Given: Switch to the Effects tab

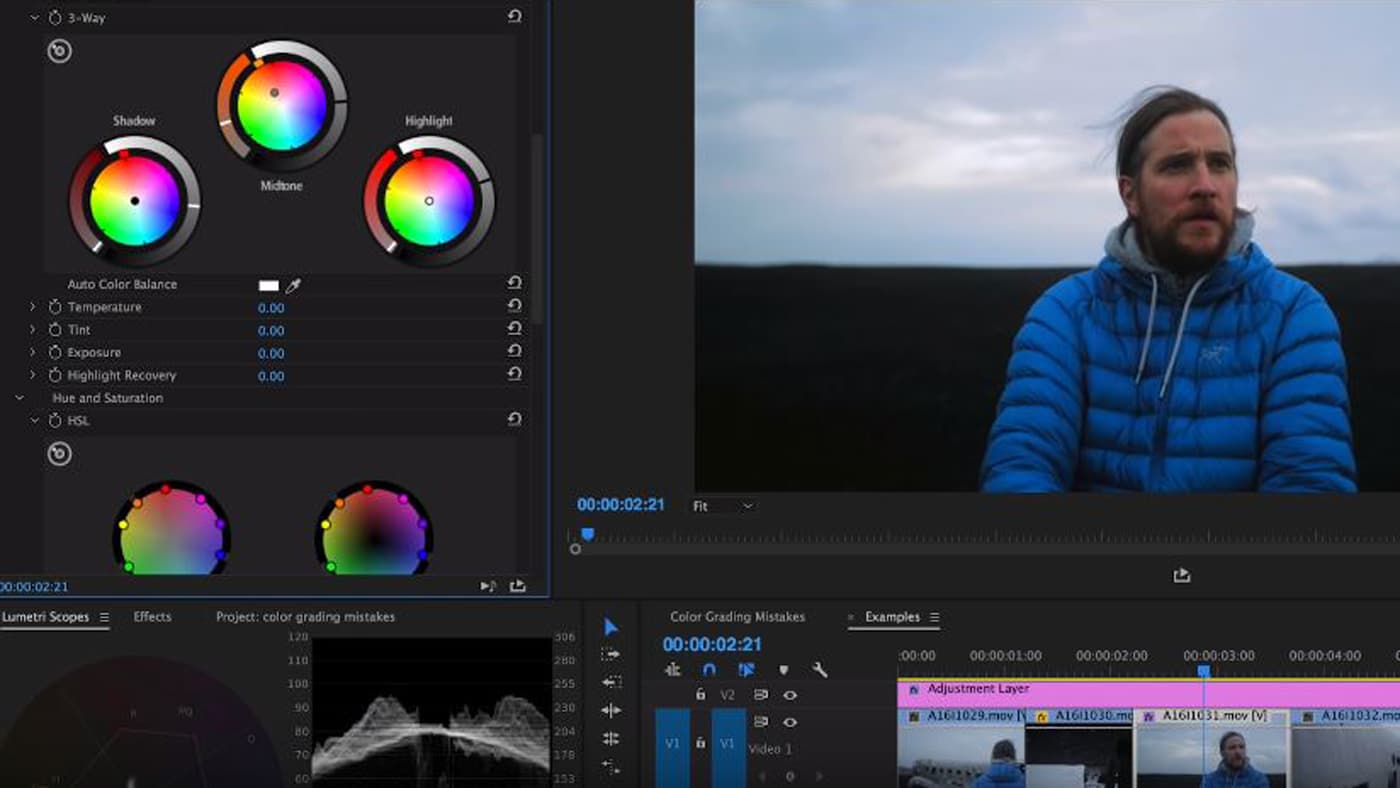Looking at the screenshot, I should click(x=152, y=617).
